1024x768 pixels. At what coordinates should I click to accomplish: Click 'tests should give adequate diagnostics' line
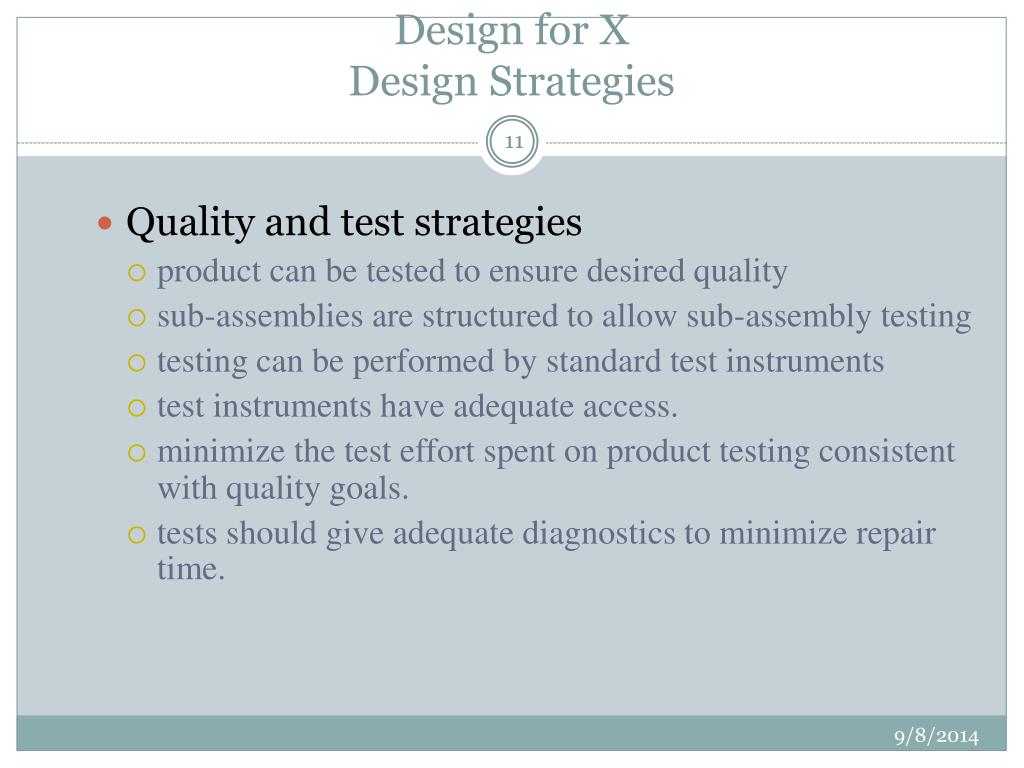coord(546,534)
